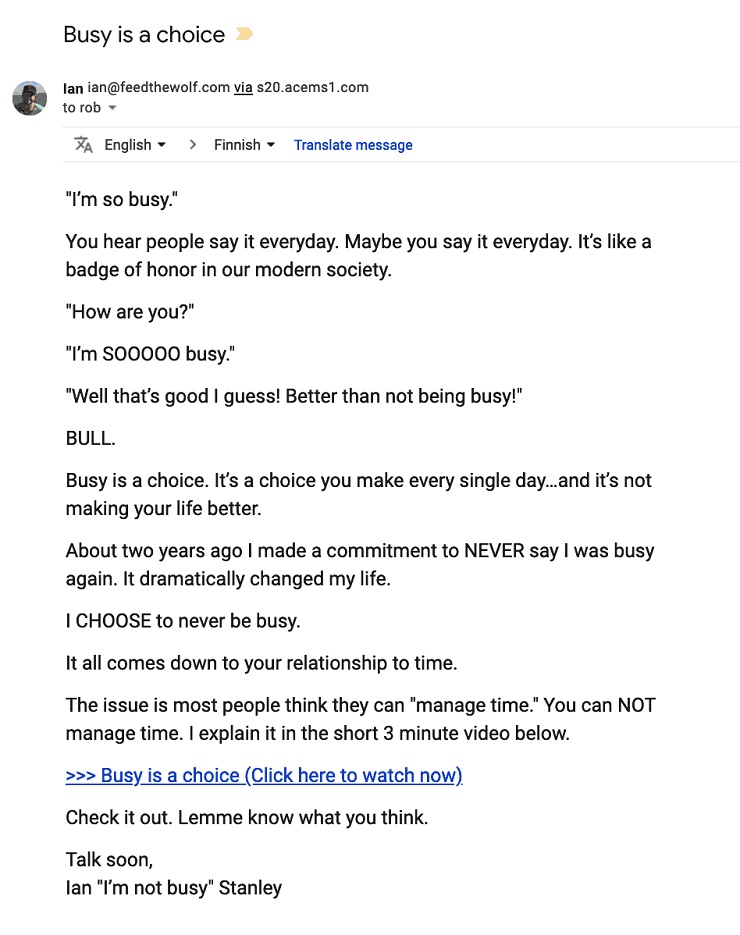The height and width of the screenshot is (935, 740).
Task: Open the English source language dropdown
Action: (x=135, y=145)
